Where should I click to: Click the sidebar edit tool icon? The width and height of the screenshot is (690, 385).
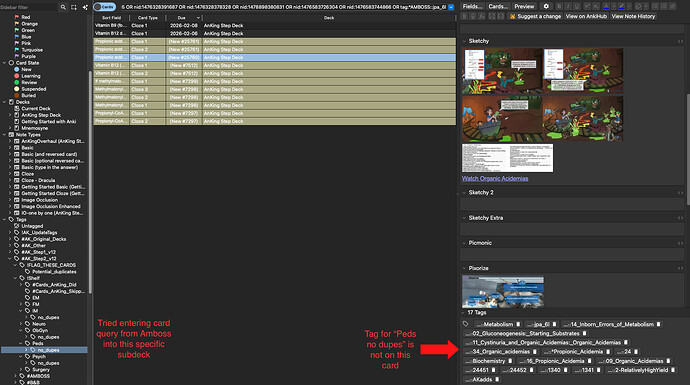pyautogui.click(x=85, y=7)
